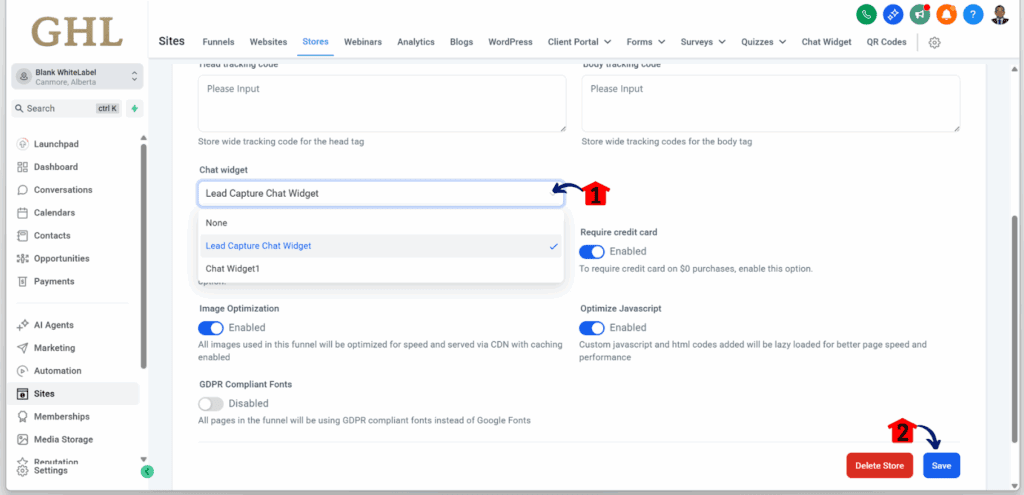Click the green phone dialer icon
1024x495 pixels.
[x=866, y=14]
